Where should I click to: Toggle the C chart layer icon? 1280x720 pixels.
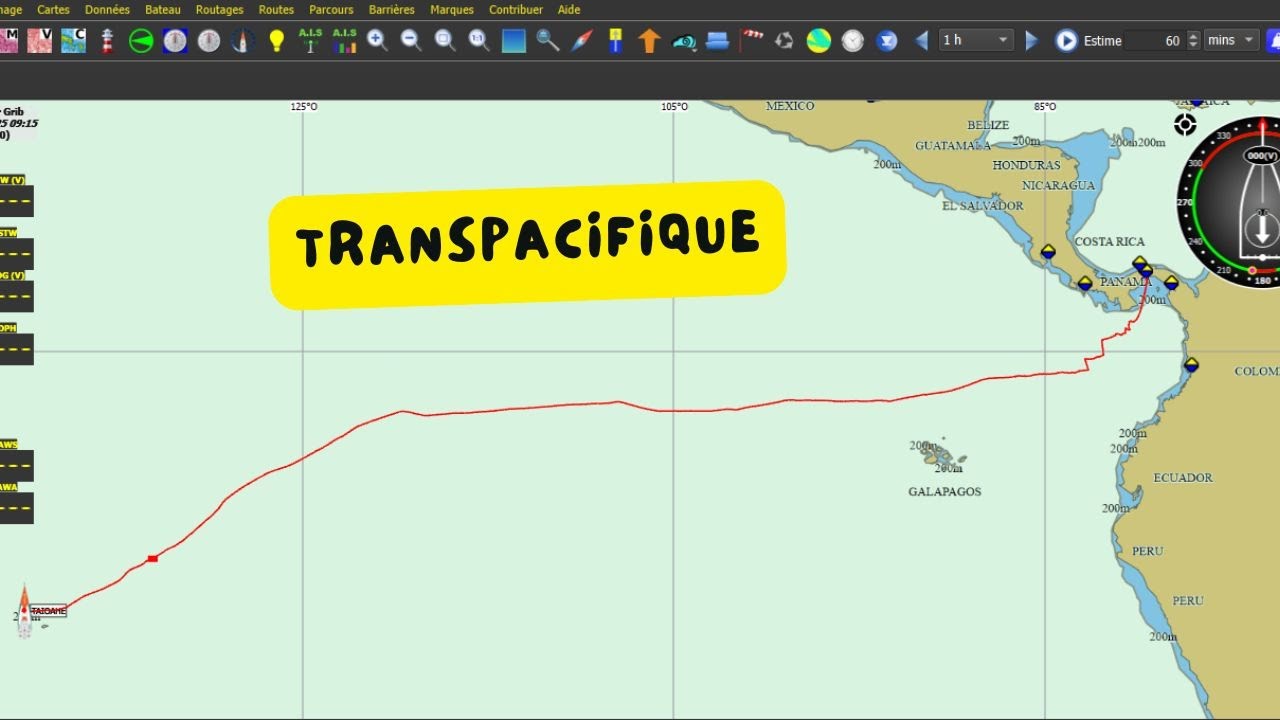(x=73, y=40)
